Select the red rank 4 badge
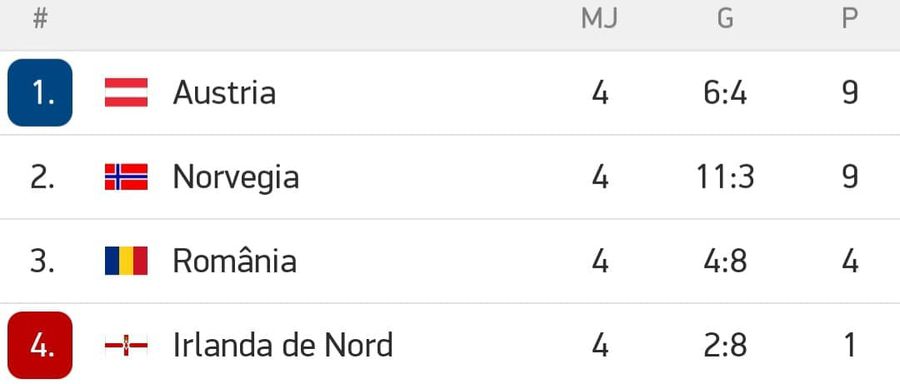Viewport: 900px width, 384px height. 40,346
